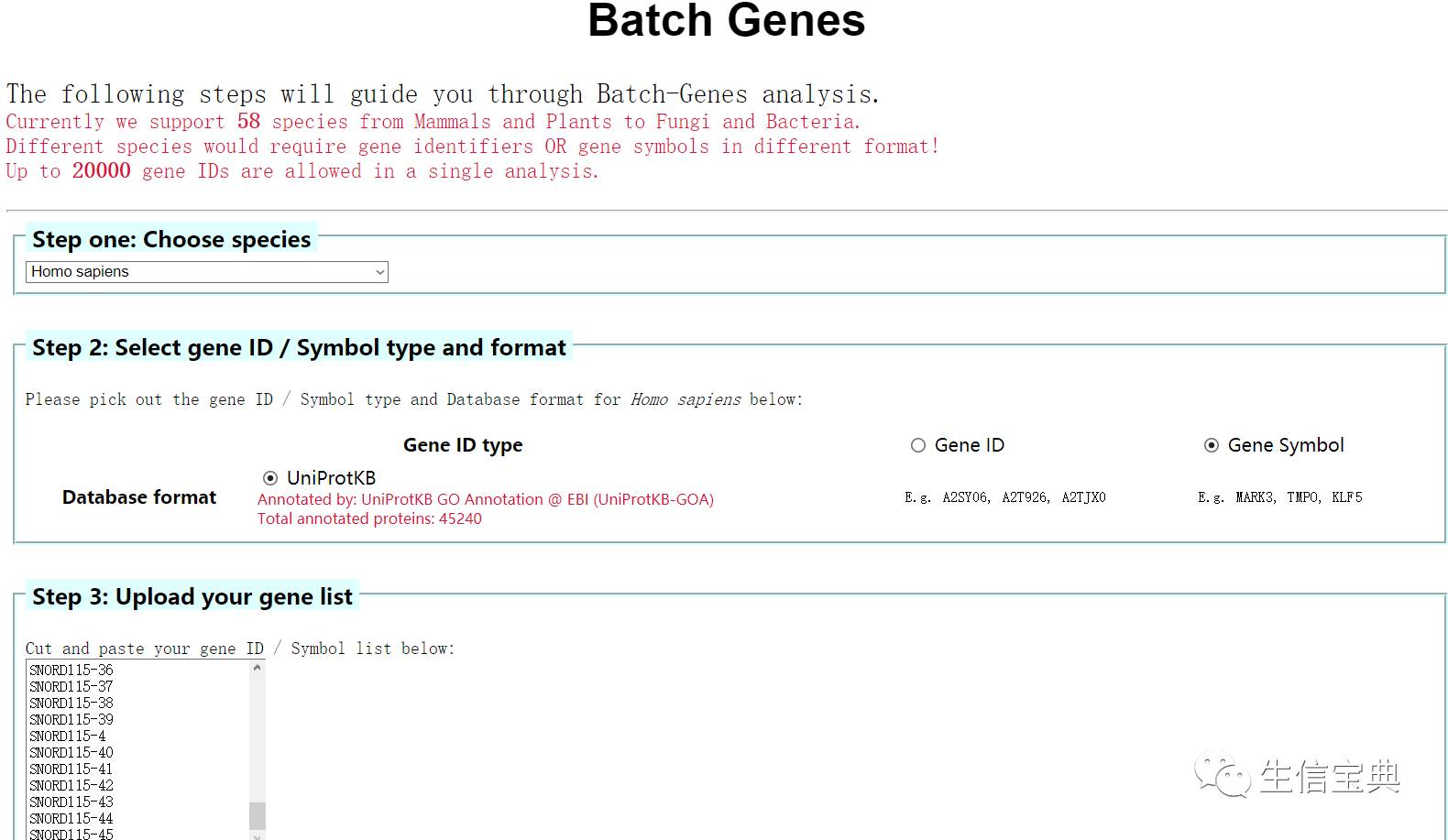Click inside the gene list text area
This screenshot has height=840, width=1448.
(137, 750)
